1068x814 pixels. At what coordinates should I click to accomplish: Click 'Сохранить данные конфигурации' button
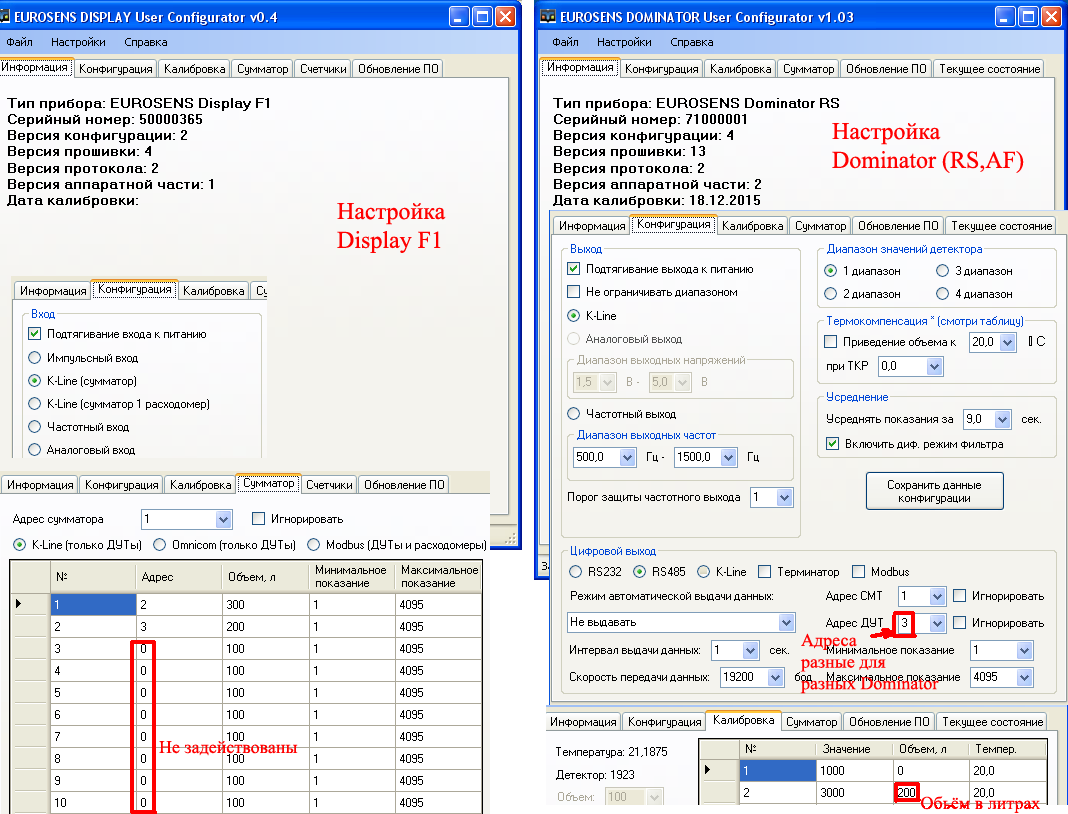coord(934,491)
